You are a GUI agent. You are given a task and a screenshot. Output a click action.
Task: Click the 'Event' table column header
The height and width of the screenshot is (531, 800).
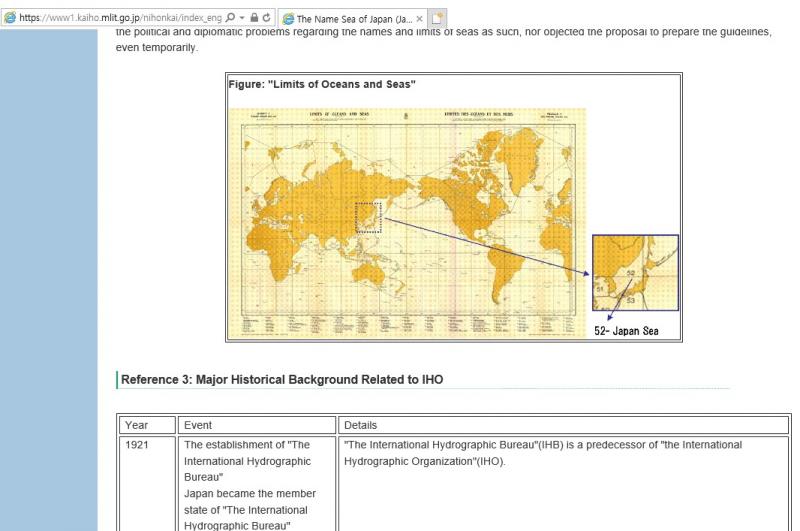200,424
